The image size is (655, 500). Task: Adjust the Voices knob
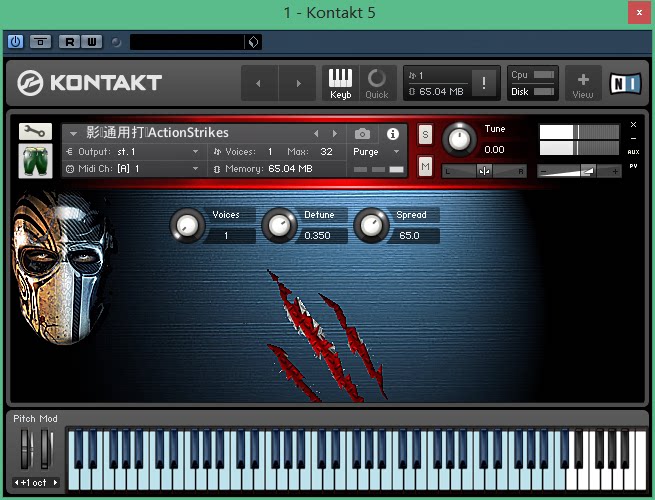click(187, 226)
